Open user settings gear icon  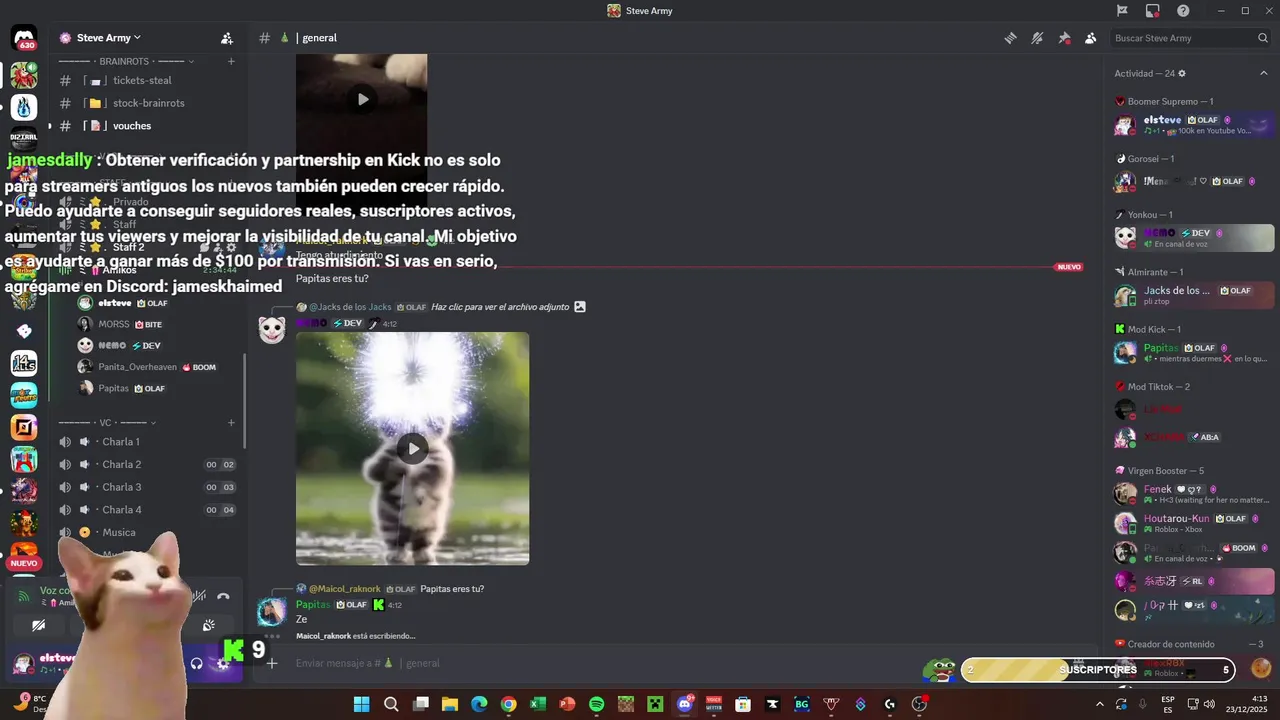[223, 663]
